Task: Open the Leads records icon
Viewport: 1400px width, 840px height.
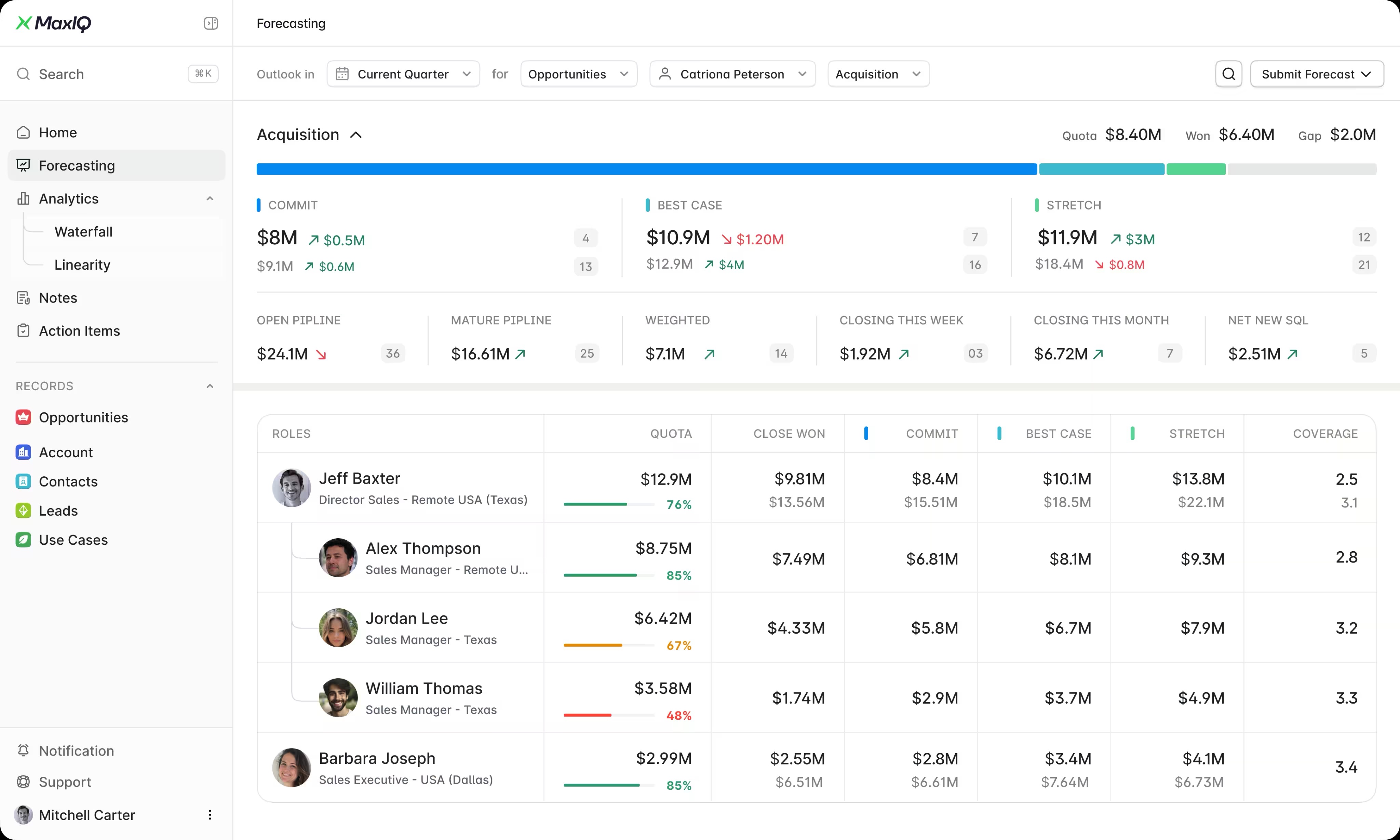Action: coord(23,511)
